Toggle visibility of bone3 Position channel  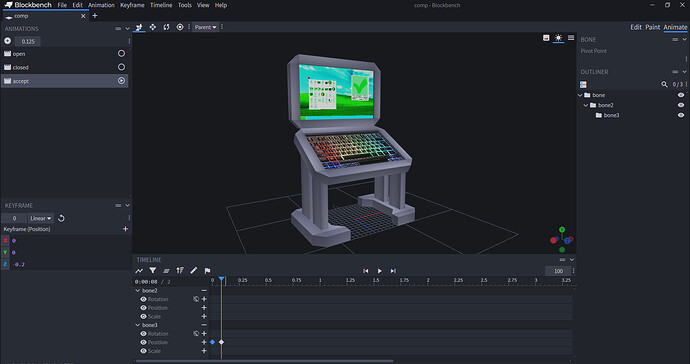tap(143, 342)
